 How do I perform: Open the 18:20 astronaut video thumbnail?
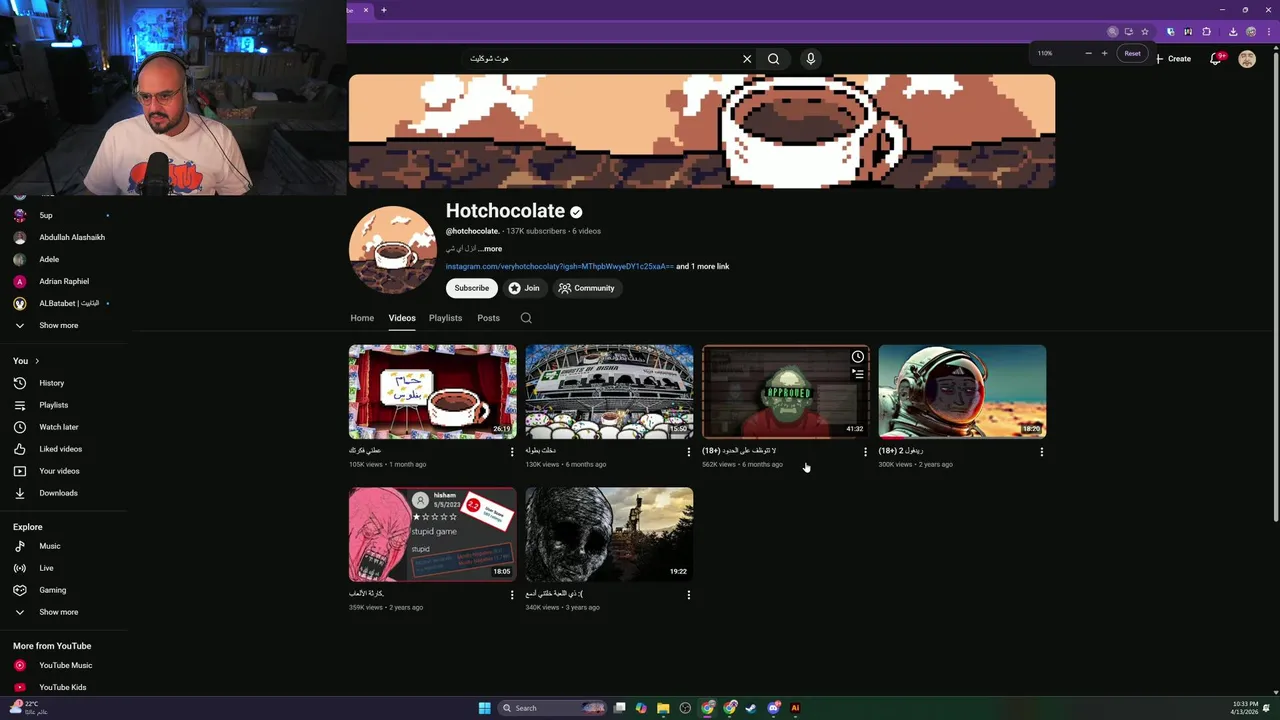click(x=962, y=392)
